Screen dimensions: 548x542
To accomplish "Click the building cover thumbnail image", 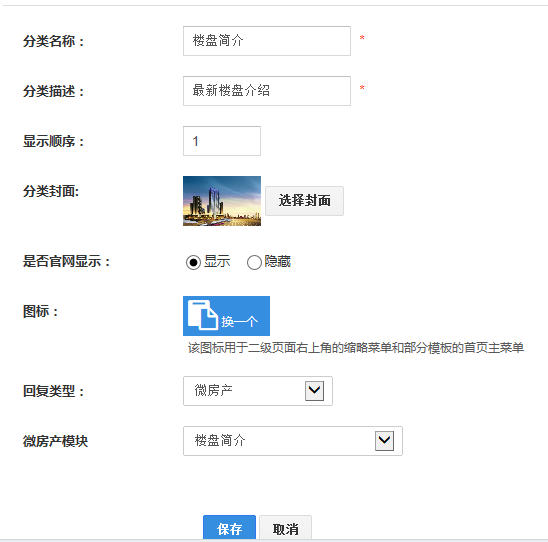I will click(x=222, y=201).
